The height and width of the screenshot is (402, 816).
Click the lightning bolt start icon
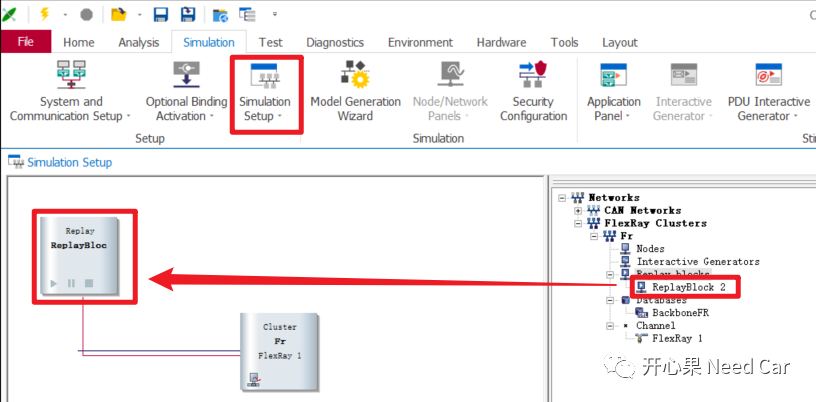(46, 14)
